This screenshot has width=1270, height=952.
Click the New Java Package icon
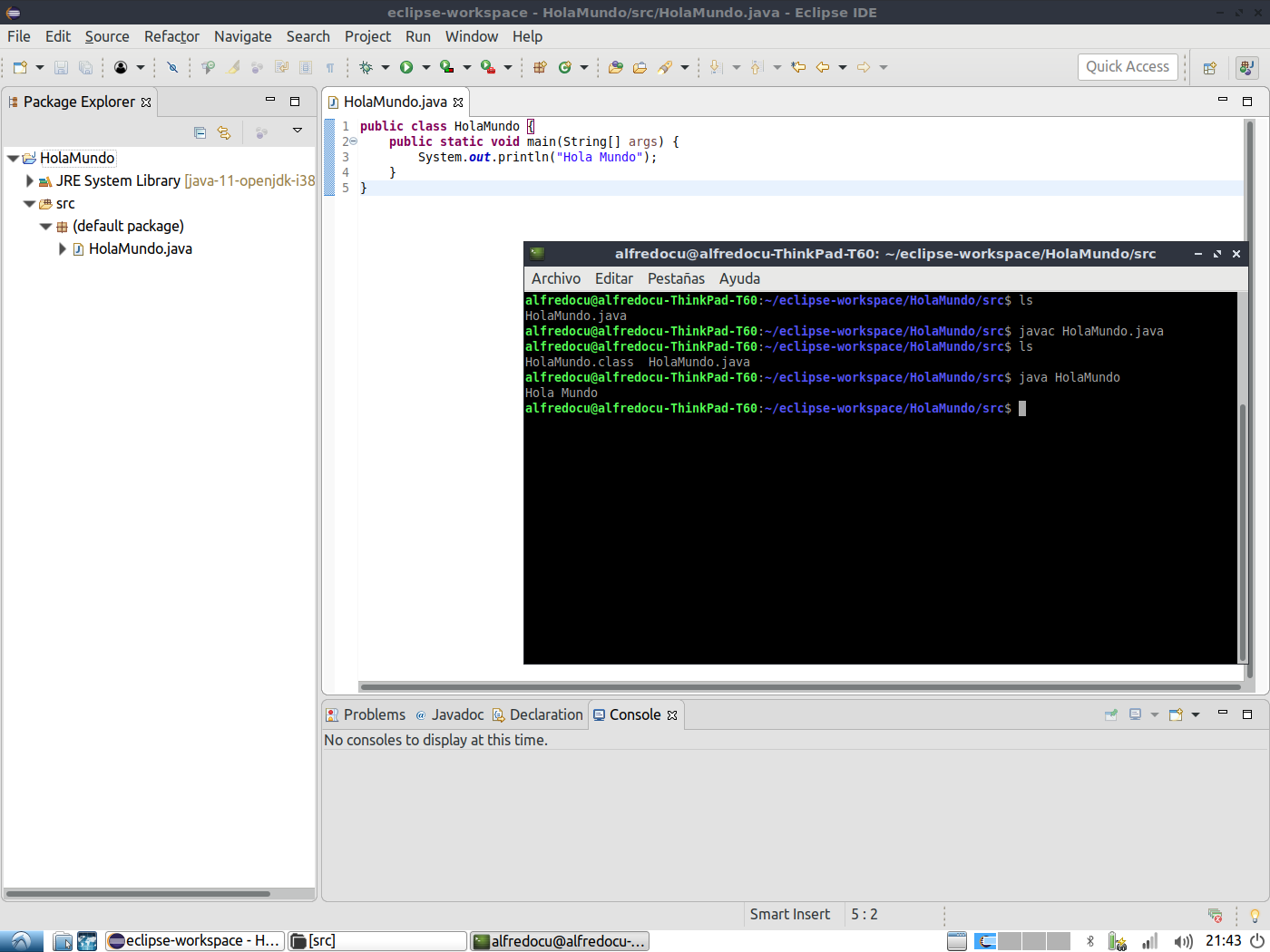pos(540,67)
